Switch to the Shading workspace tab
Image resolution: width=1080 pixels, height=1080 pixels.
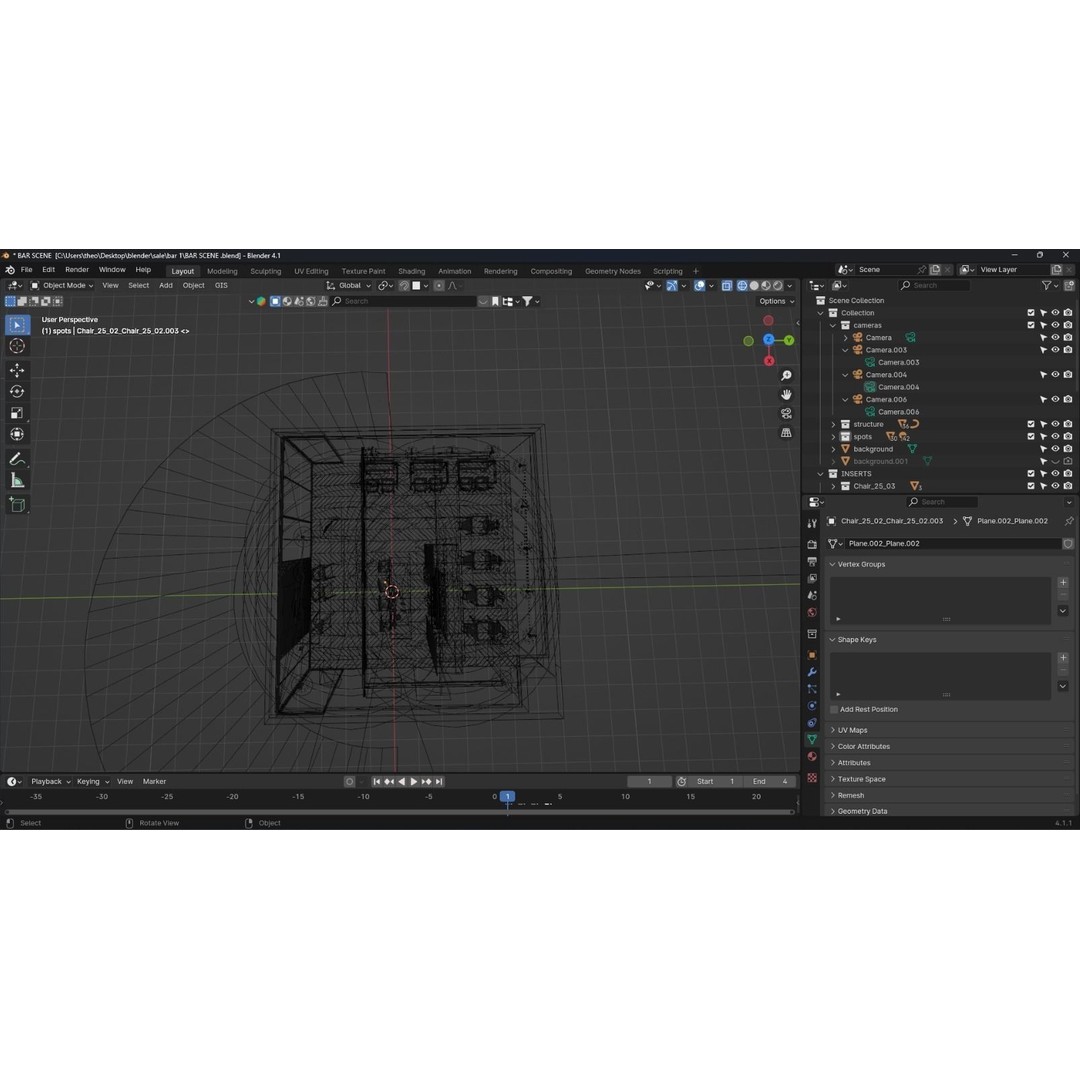coord(411,271)
